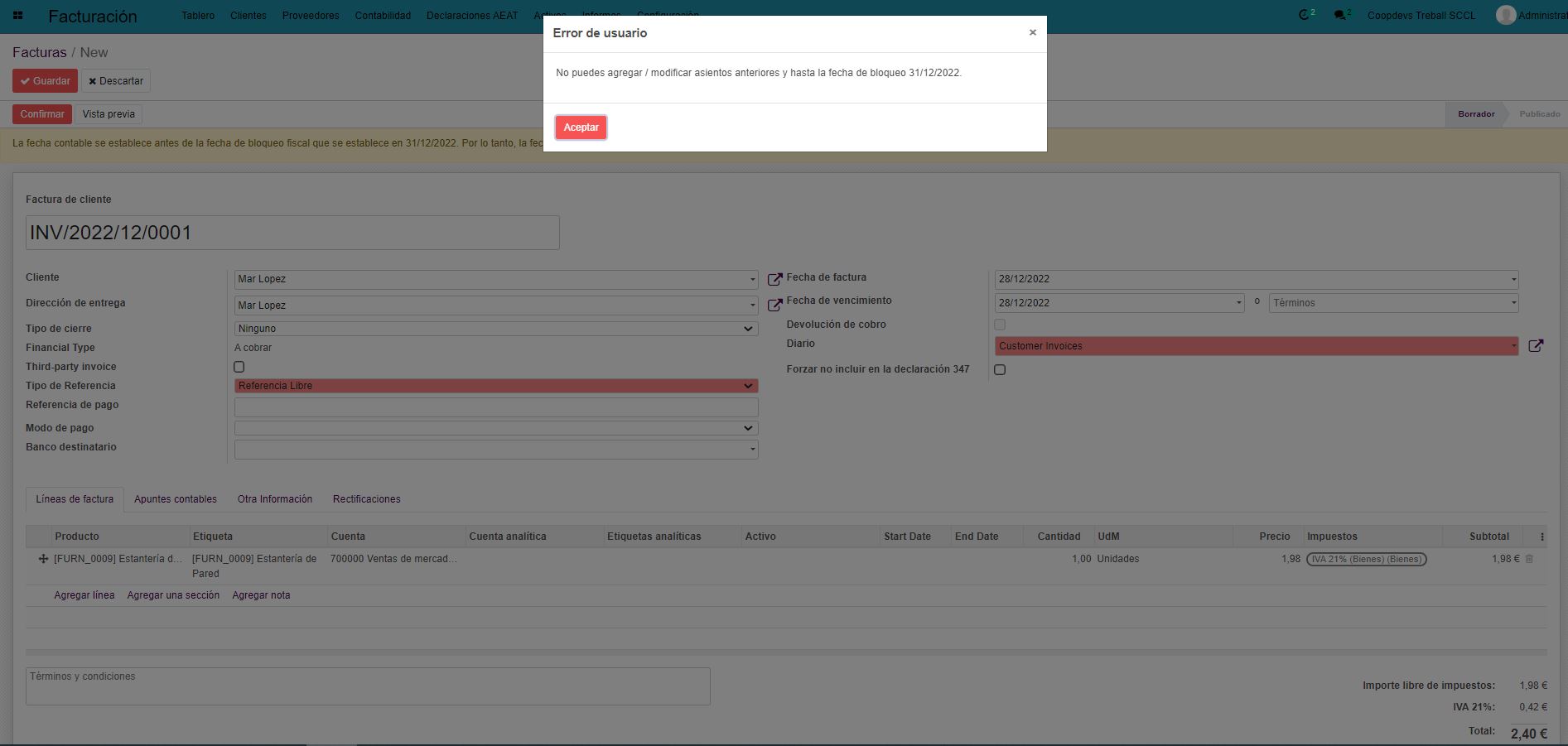Open column options kebab icon

(x=1541, y=537)
